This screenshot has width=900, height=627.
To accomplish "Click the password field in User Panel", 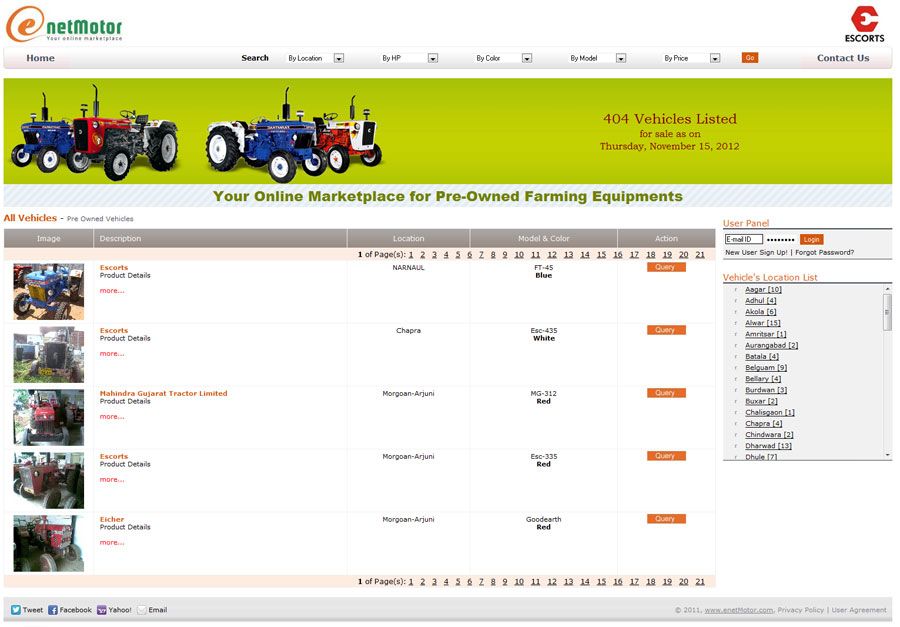I will (781, 239).
